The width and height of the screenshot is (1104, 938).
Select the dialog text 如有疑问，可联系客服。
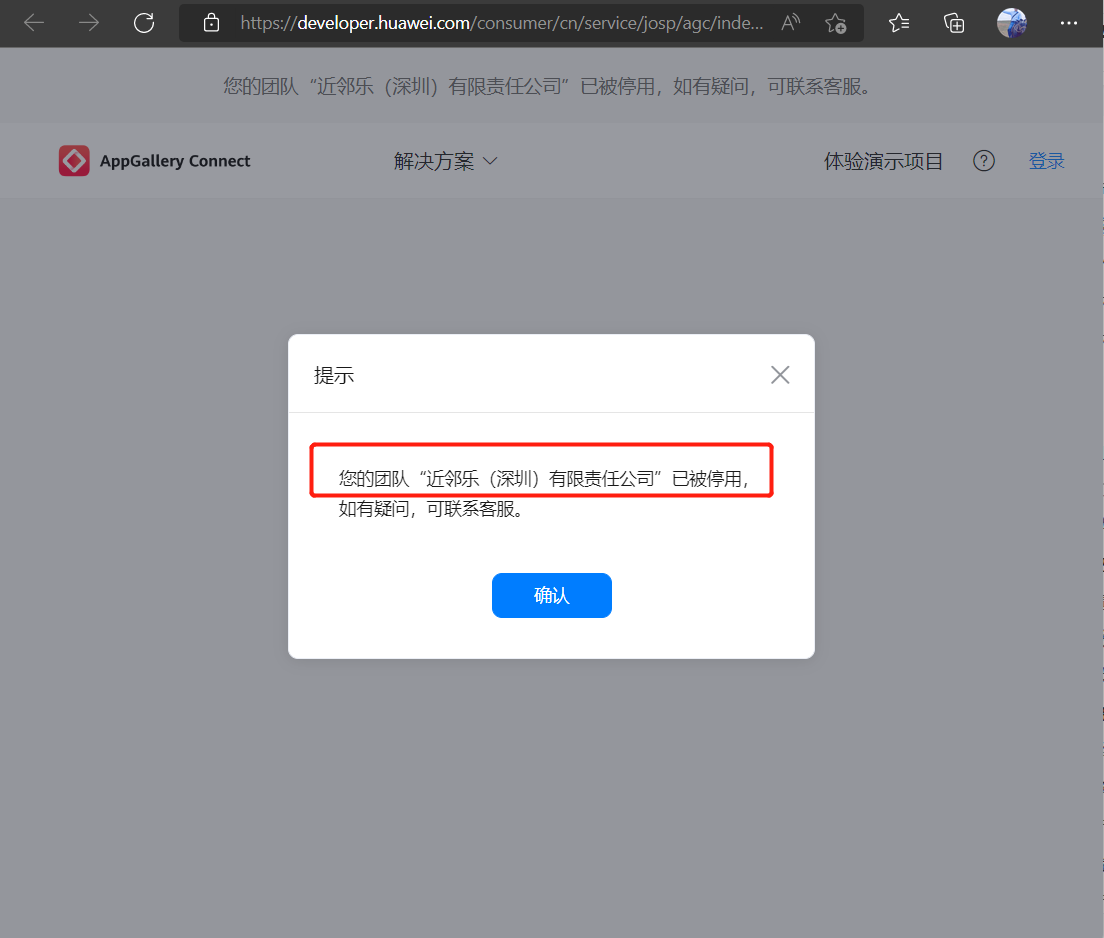tap(432, 508)
